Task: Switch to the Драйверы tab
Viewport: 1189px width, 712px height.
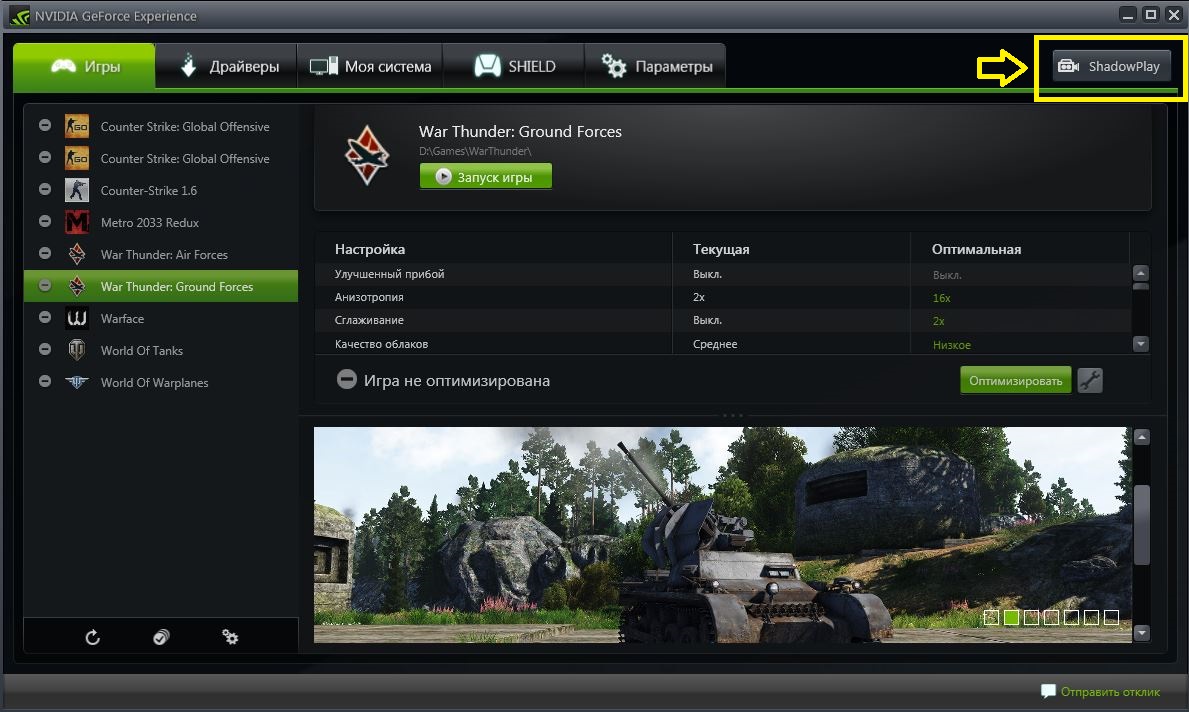Action: (x=227, y=67)
